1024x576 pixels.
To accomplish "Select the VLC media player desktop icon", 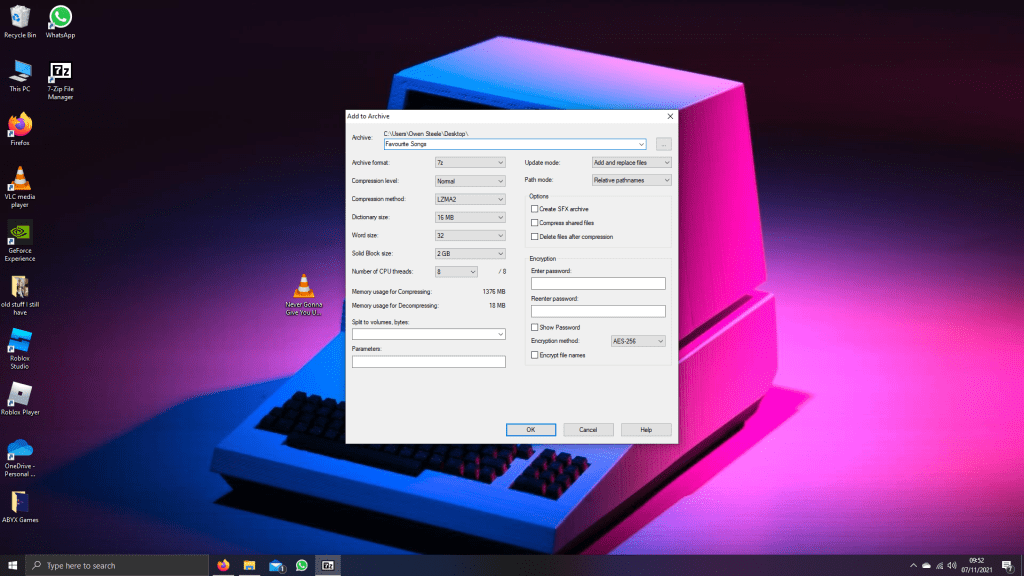I will tap(20, 180).
